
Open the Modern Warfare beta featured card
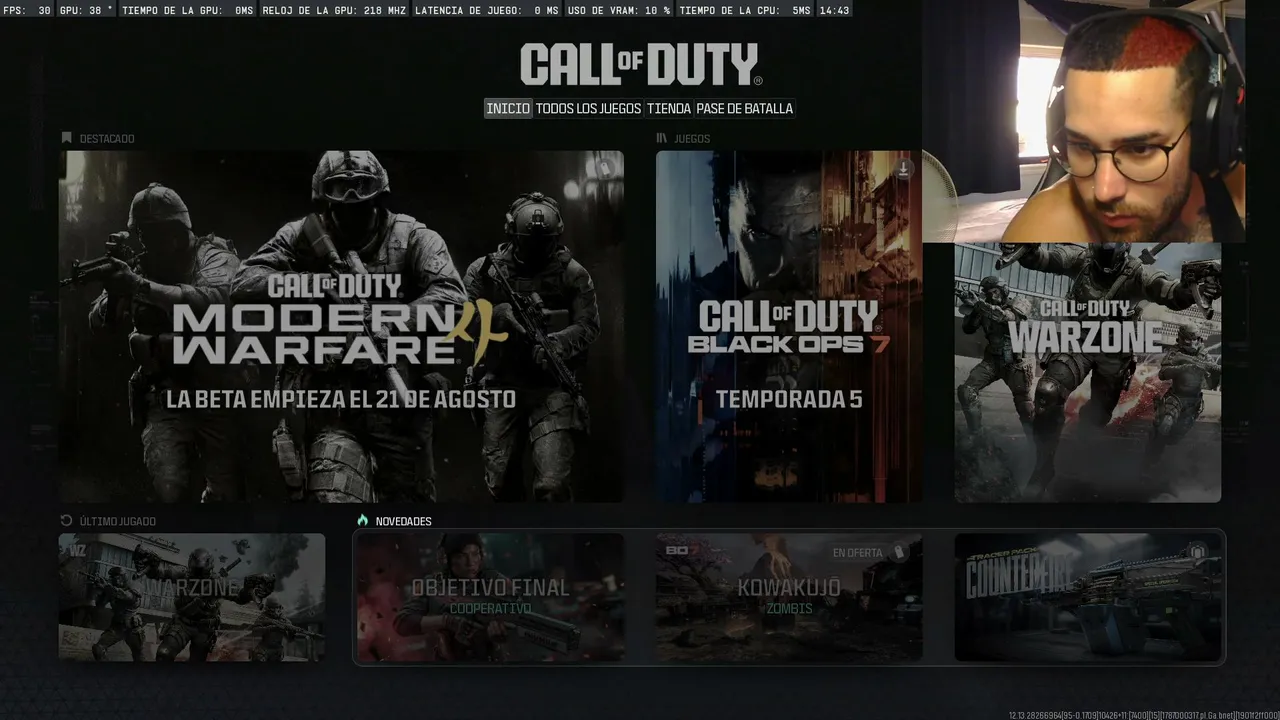(x=341, y=326)
